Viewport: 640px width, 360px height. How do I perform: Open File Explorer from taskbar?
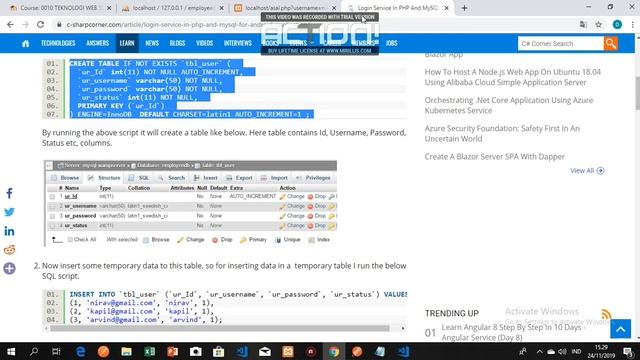(x=126, y=351)
